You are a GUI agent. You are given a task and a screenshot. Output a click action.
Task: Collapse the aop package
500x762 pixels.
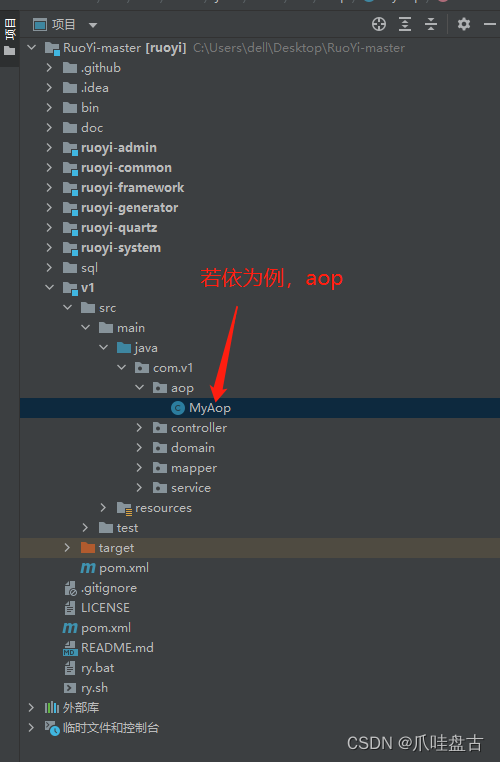tap(139, 388)
